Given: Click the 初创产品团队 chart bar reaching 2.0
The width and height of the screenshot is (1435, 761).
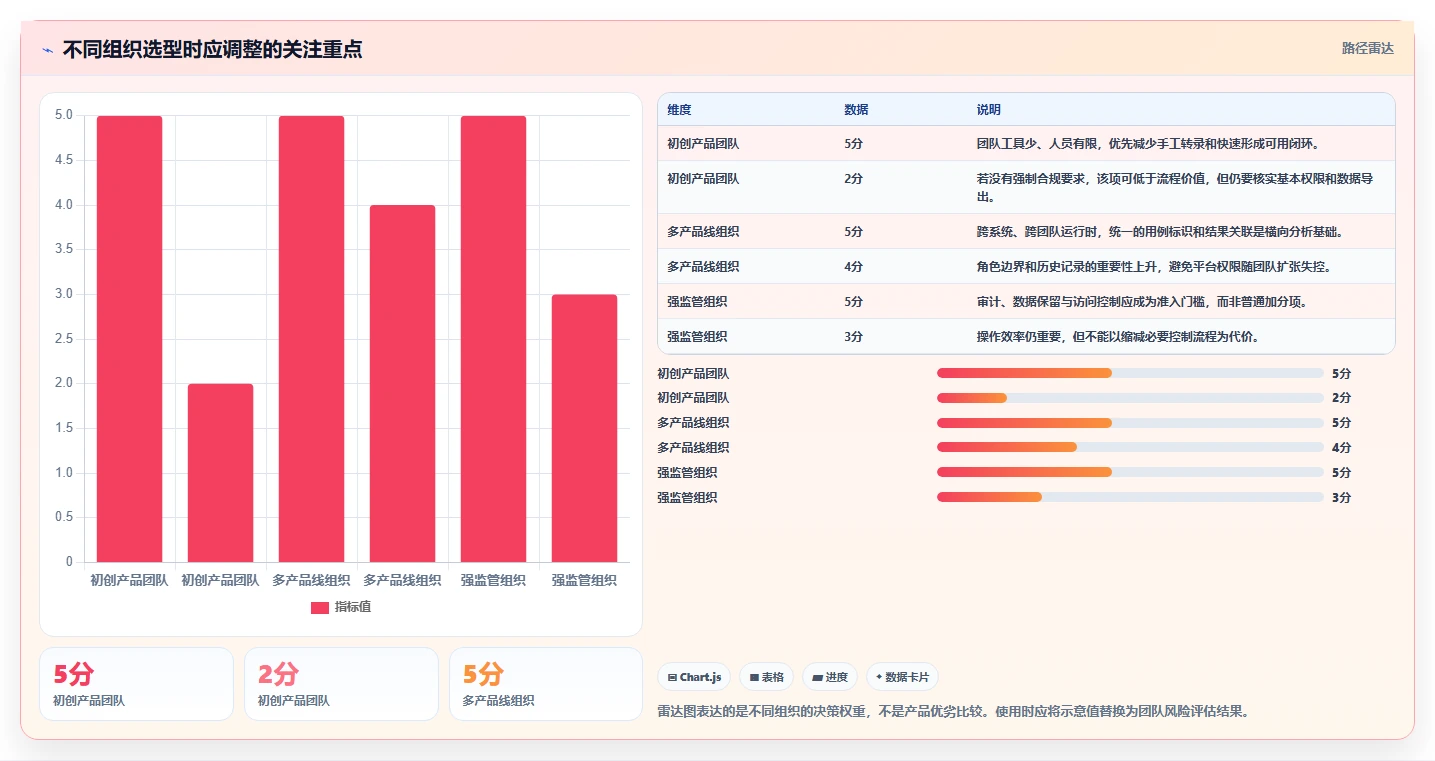Looking at the screenshot, I should [x=221, y=473].
